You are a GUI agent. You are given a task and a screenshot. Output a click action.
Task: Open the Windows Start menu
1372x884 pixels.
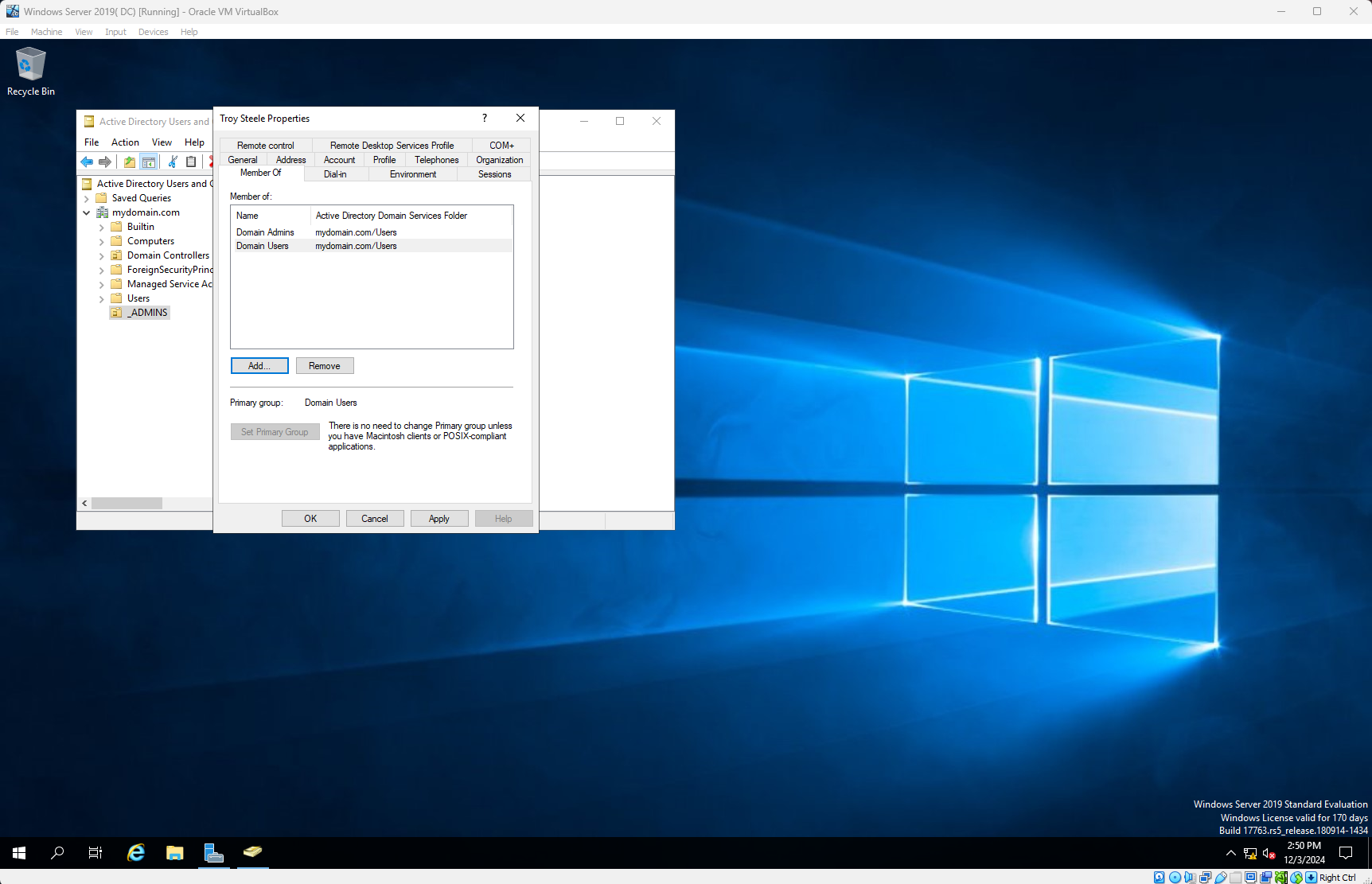[19, 853]
